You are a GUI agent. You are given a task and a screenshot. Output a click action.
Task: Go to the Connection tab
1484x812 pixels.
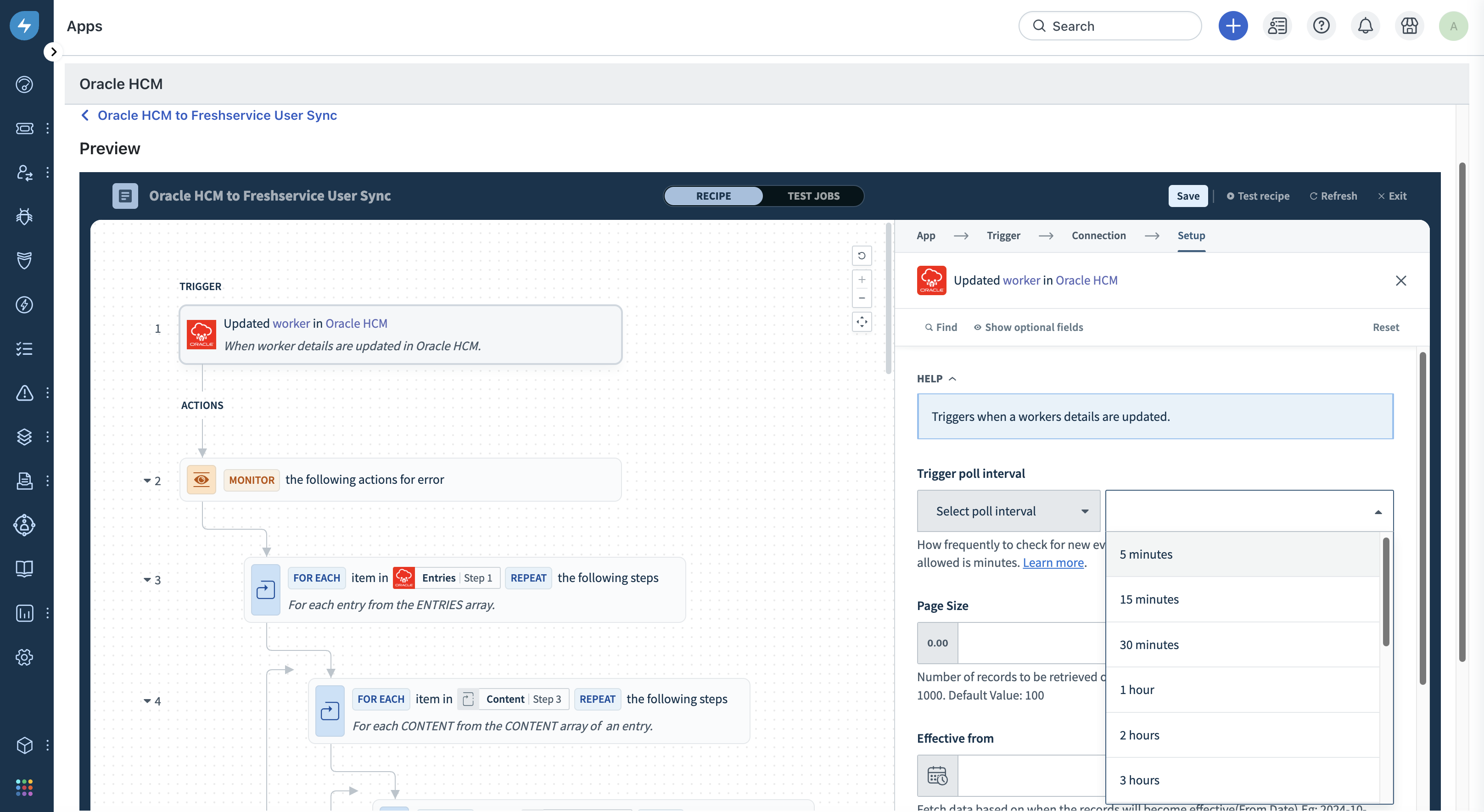coord(1098,235)
